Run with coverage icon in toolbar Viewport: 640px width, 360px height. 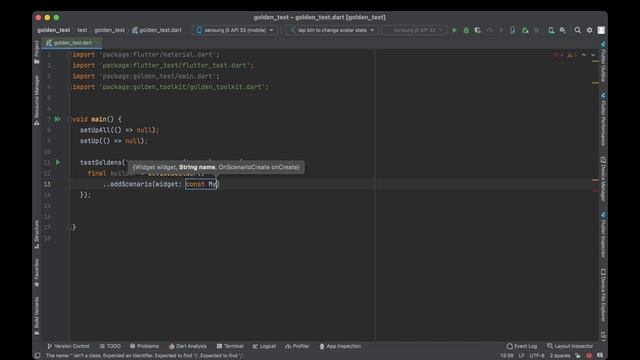(478, 30)
